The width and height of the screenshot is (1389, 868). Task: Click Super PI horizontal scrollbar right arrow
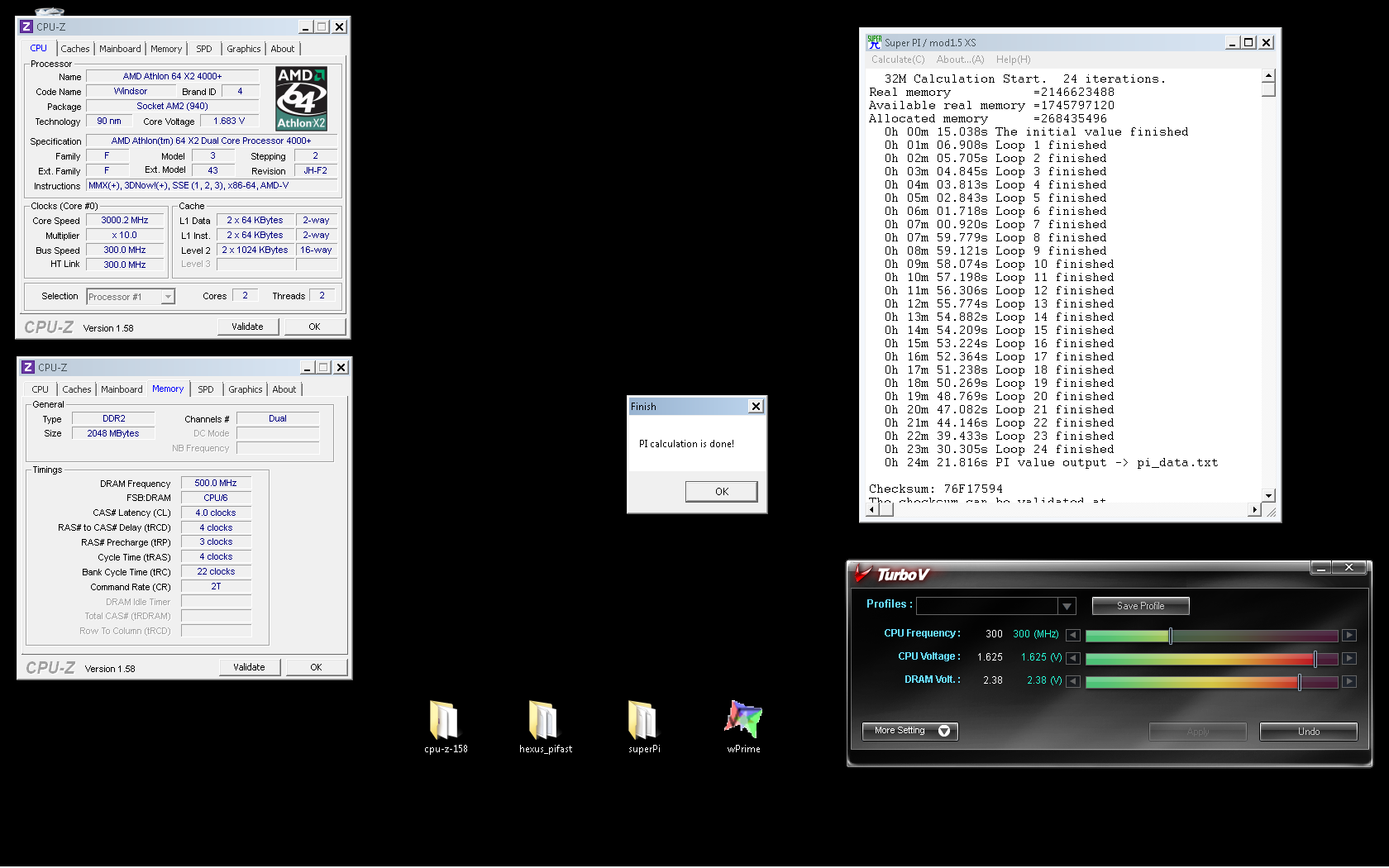click(x=1255, y=509)
